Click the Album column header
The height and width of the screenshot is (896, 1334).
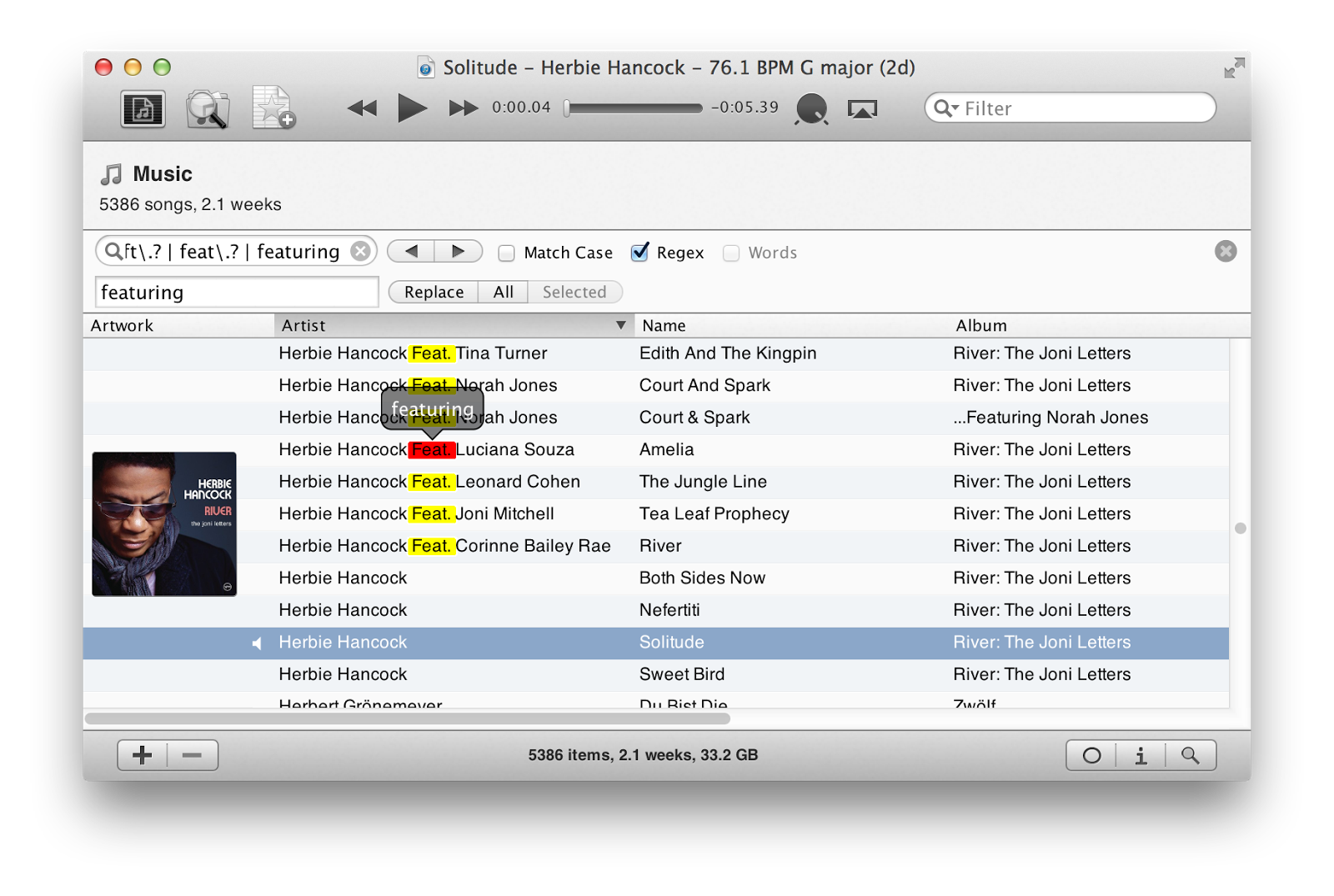point(1099,326)
